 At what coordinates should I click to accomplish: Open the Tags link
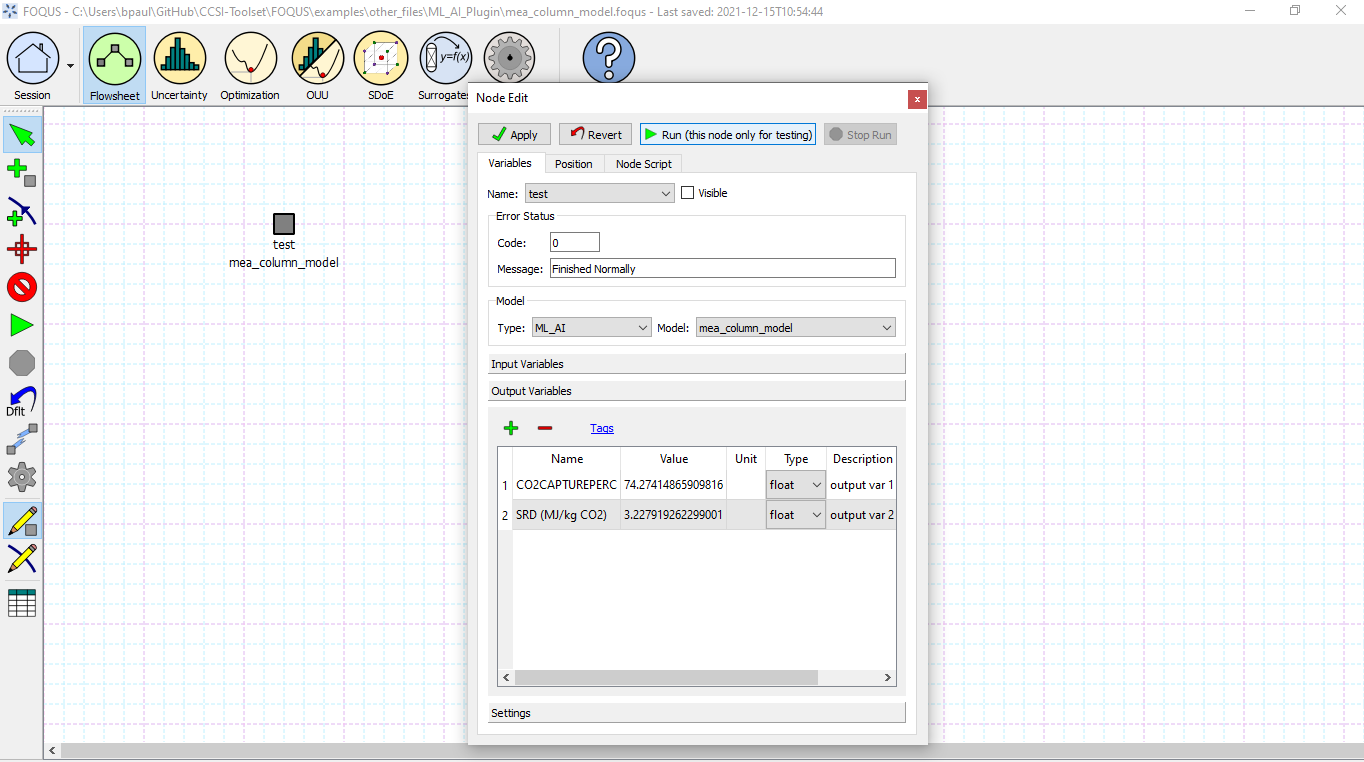pyautogui.click(x=602, y=428)
